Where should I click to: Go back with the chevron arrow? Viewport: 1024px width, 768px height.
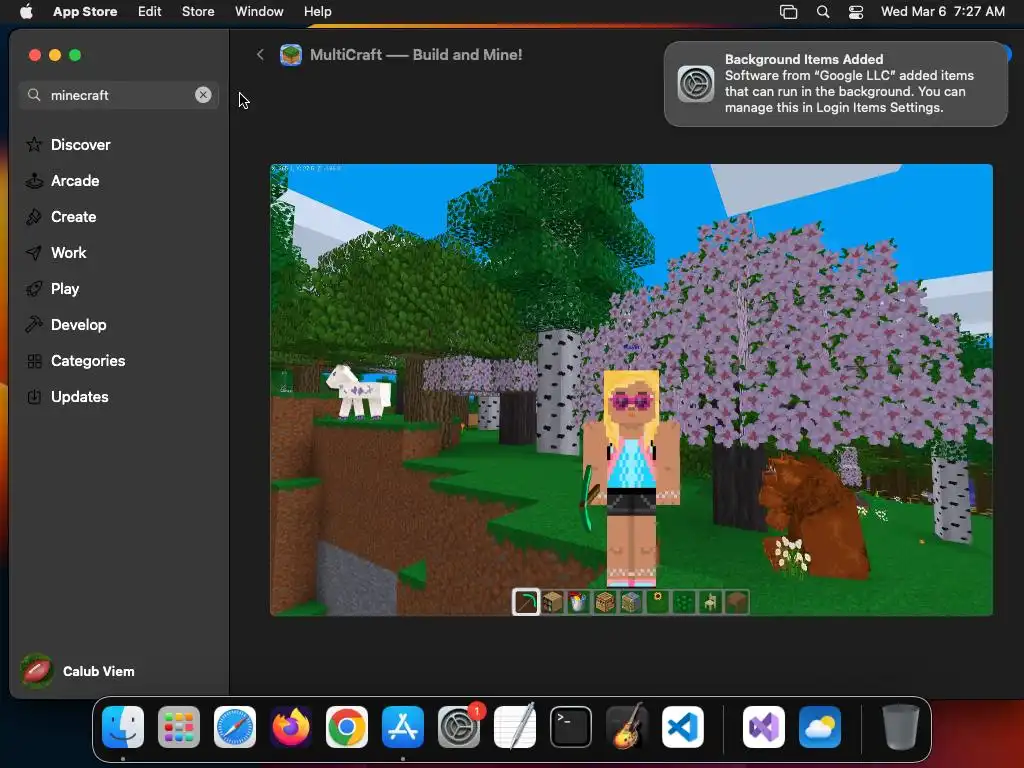pos(260,54)
